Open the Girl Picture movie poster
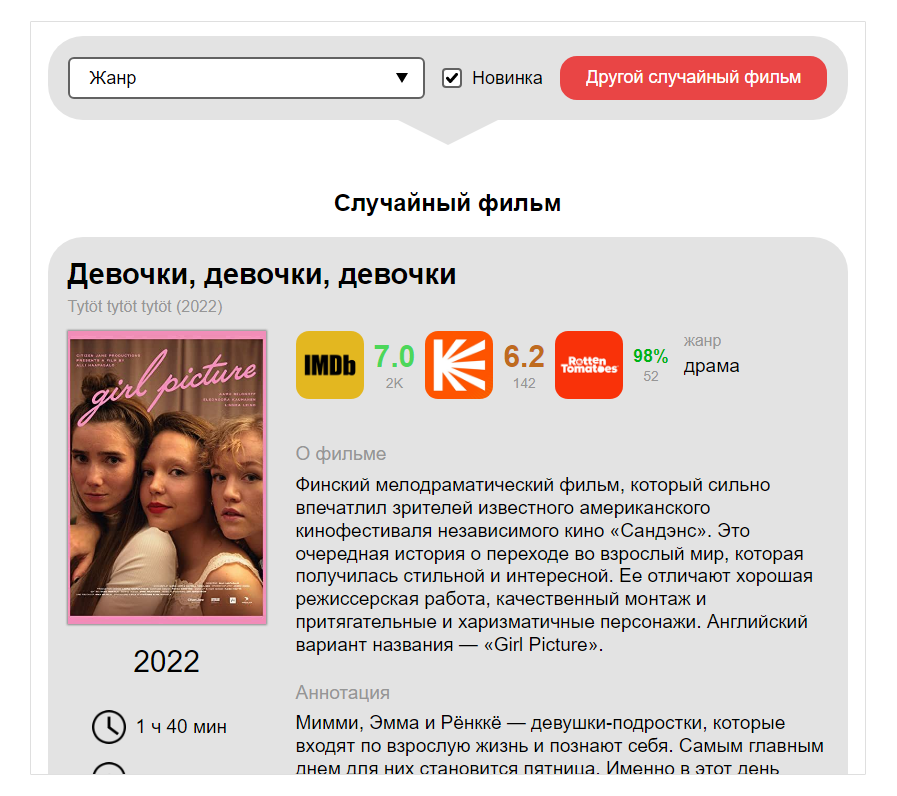 [167, 477]
